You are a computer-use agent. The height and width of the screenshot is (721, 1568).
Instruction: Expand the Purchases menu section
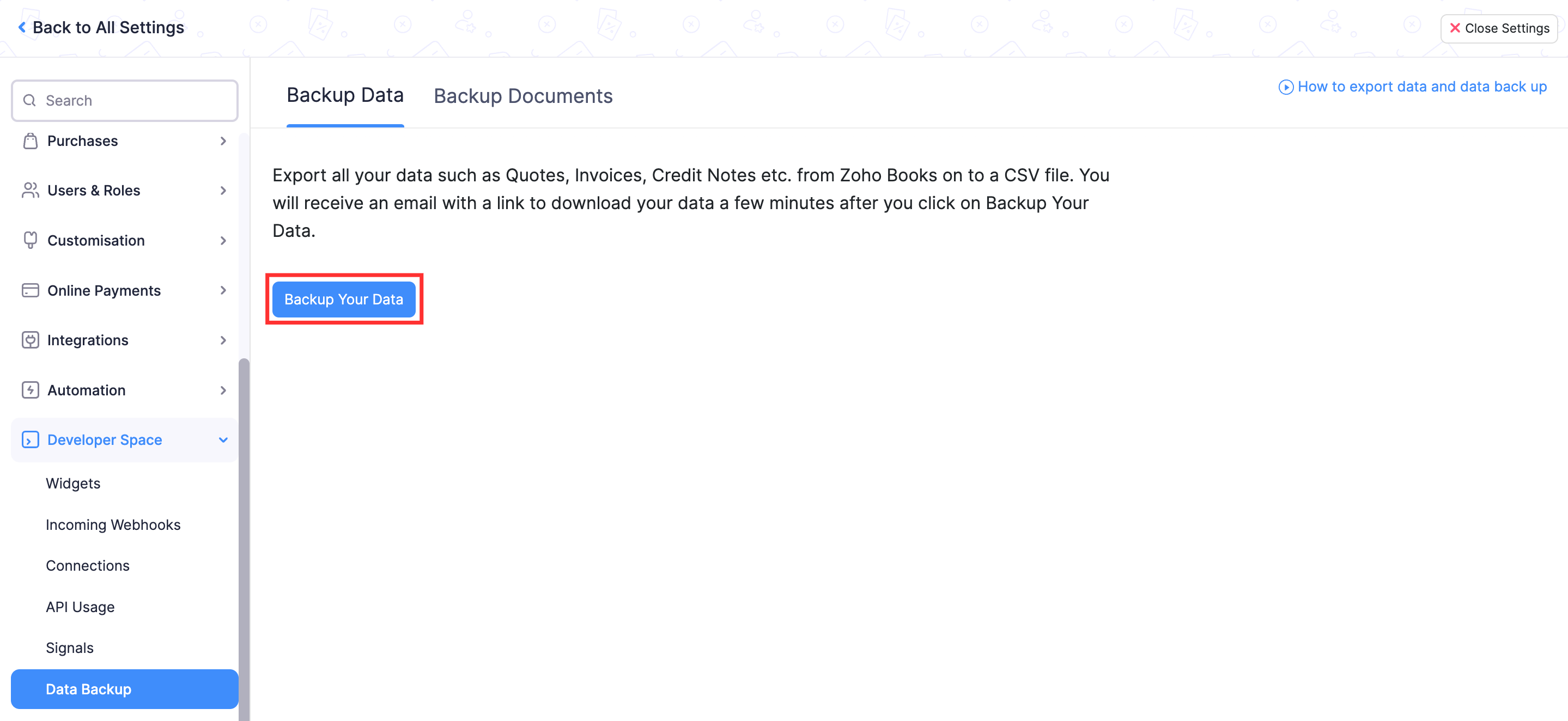coord(124,140)
